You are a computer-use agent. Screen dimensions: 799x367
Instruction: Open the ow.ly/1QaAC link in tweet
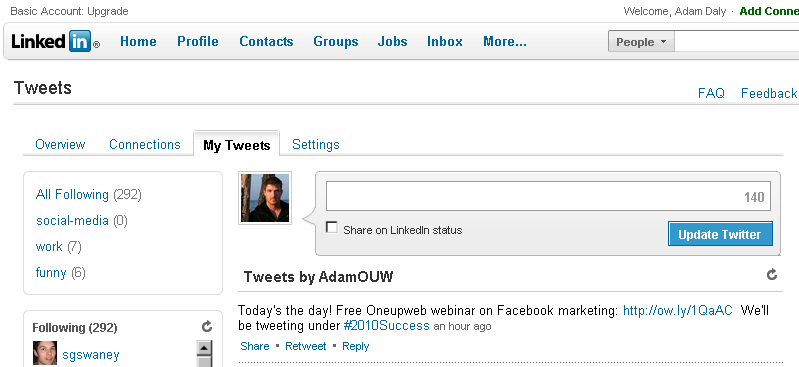click(x=678, y=310)
